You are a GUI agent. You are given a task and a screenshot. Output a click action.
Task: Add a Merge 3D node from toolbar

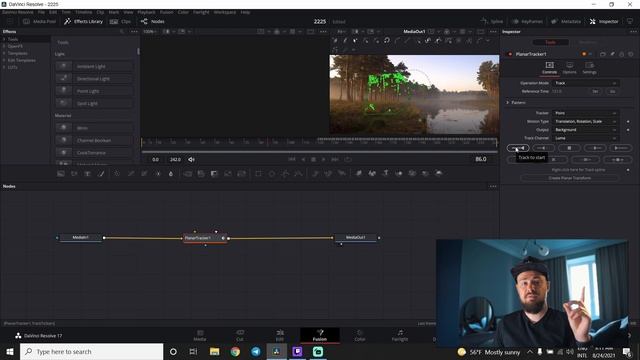399,173
